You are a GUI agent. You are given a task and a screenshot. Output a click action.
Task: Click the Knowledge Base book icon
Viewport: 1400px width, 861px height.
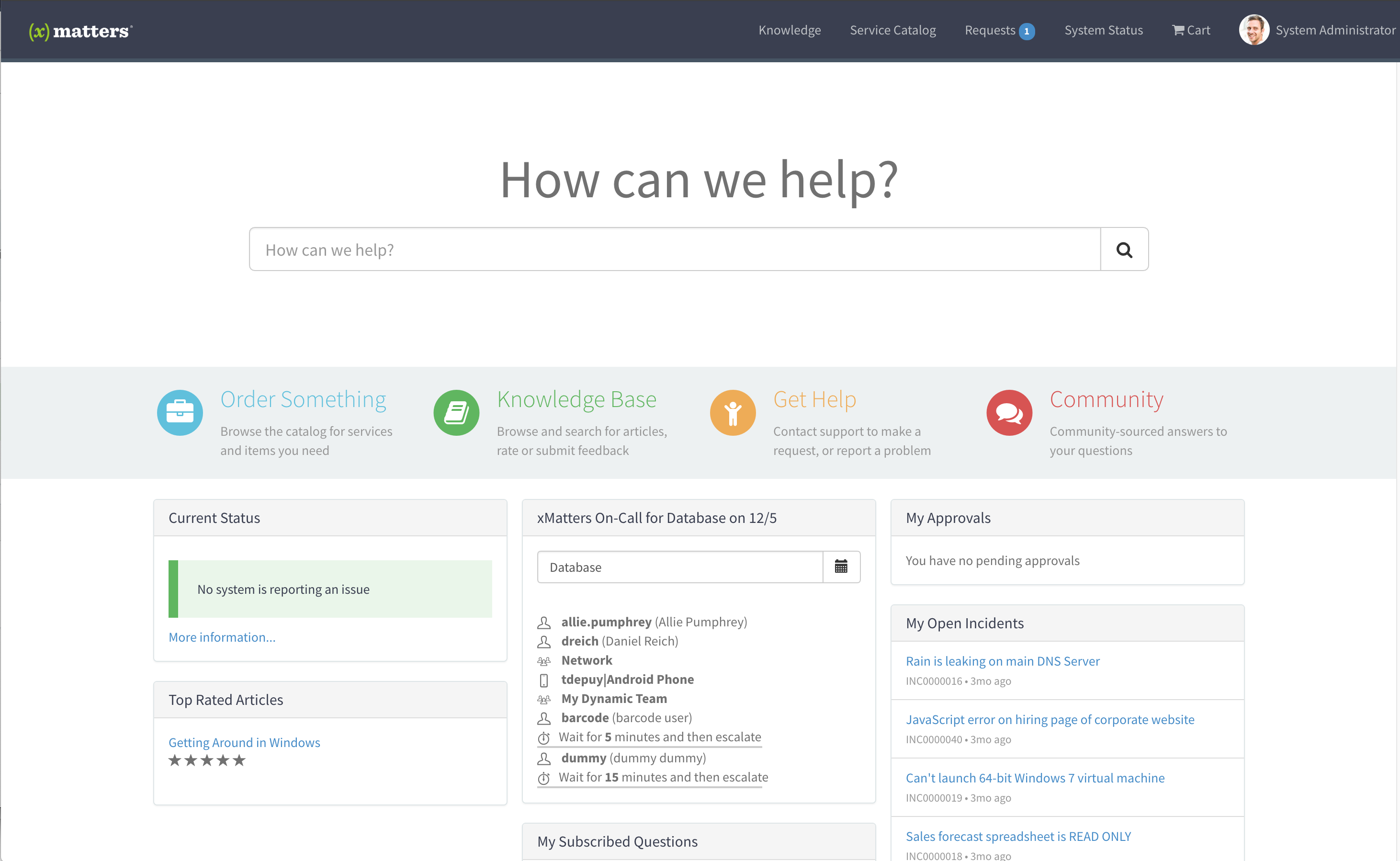point(456,412)
